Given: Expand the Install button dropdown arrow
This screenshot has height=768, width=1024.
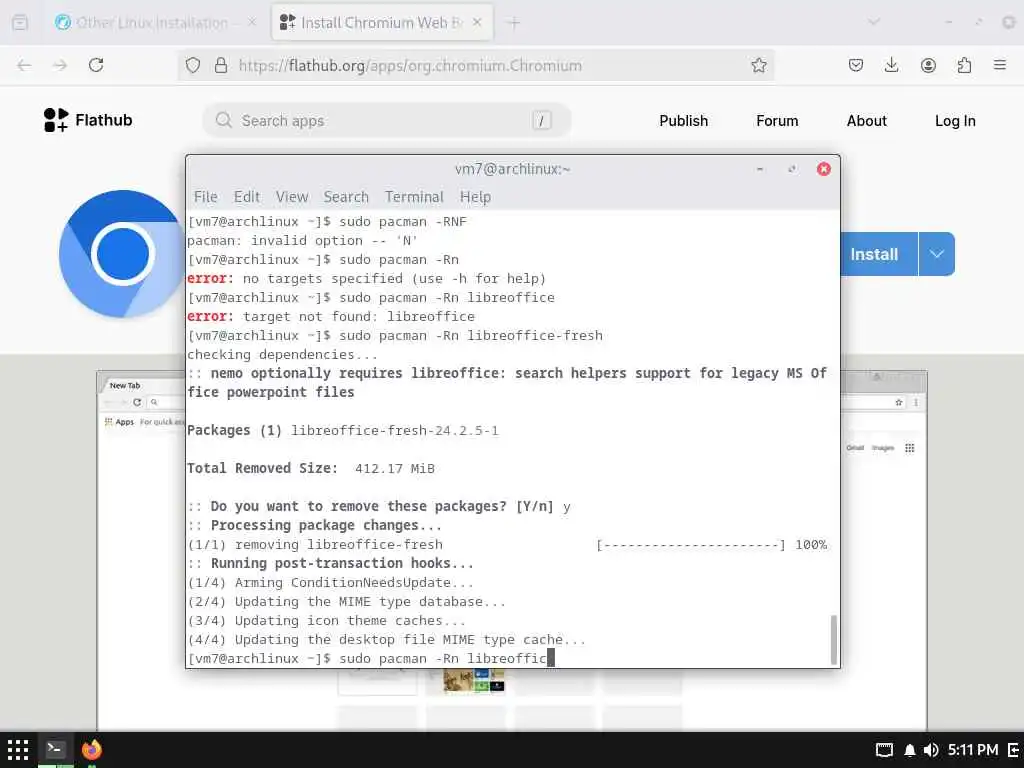Looking at the screenshot, I should 936,254.
